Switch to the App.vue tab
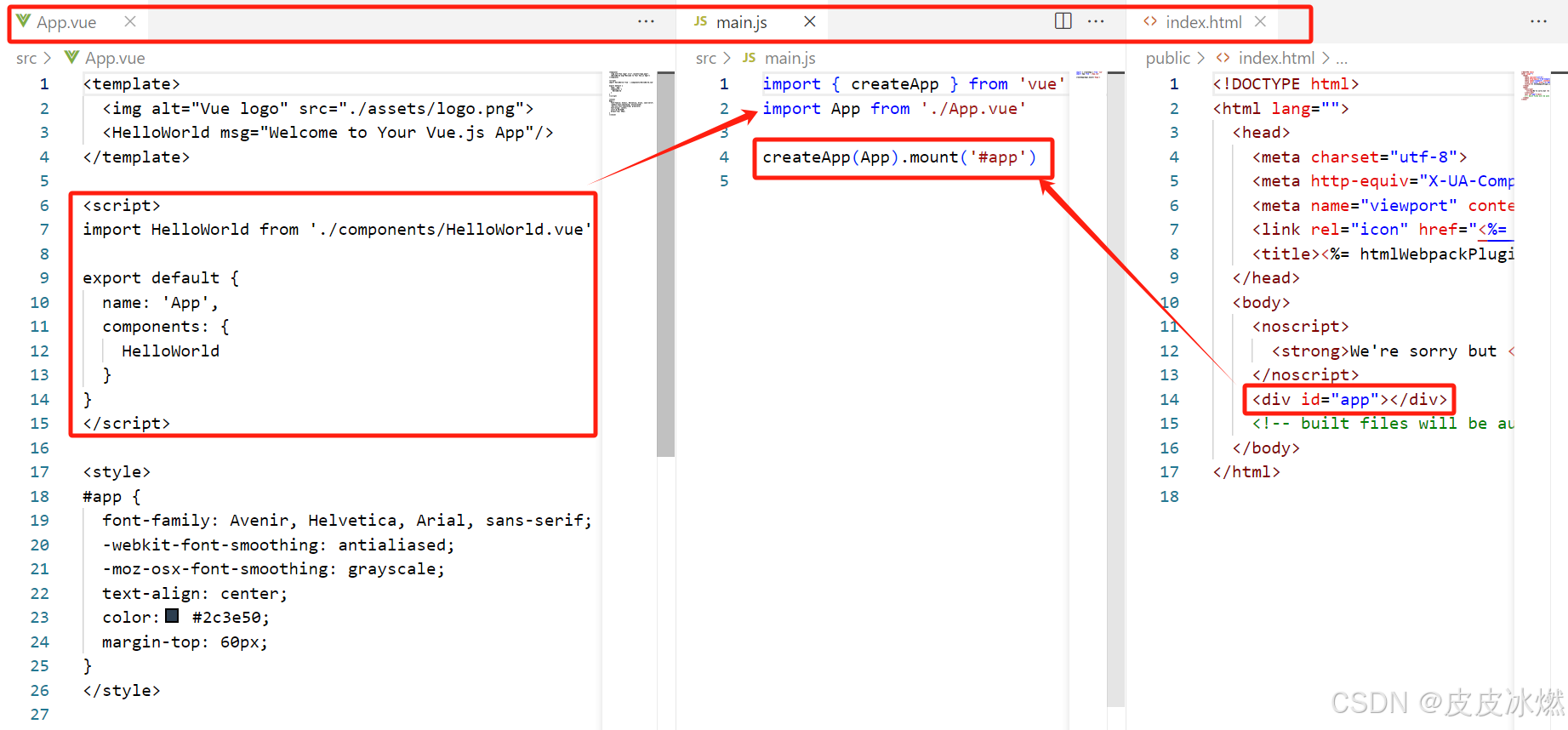This screenshot has height=730, width=1568. pyautogui.click(x=66, y=22)
